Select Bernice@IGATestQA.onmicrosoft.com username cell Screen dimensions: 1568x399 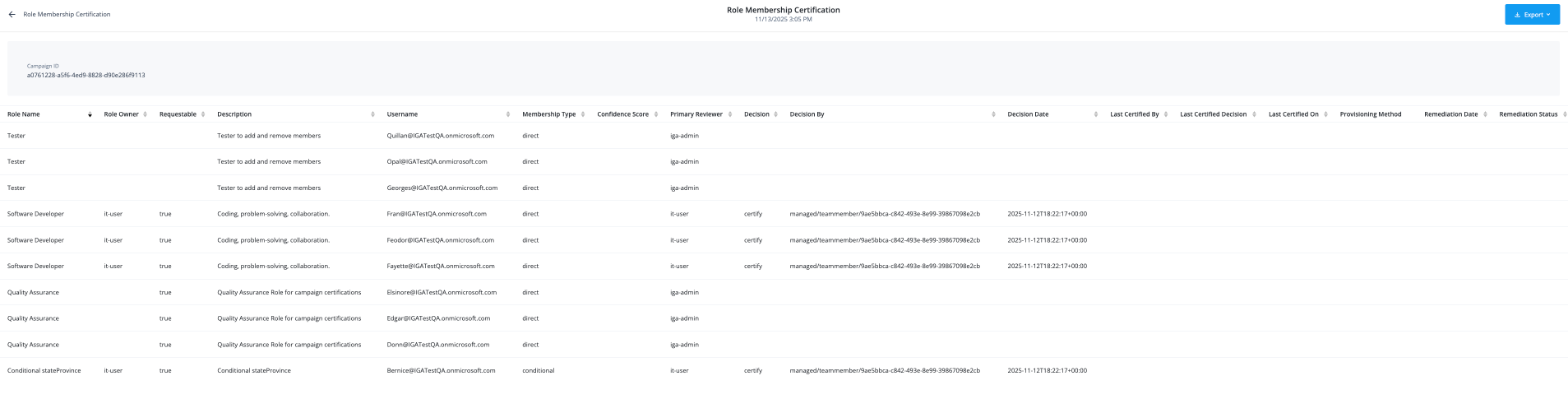coord(442,371)
